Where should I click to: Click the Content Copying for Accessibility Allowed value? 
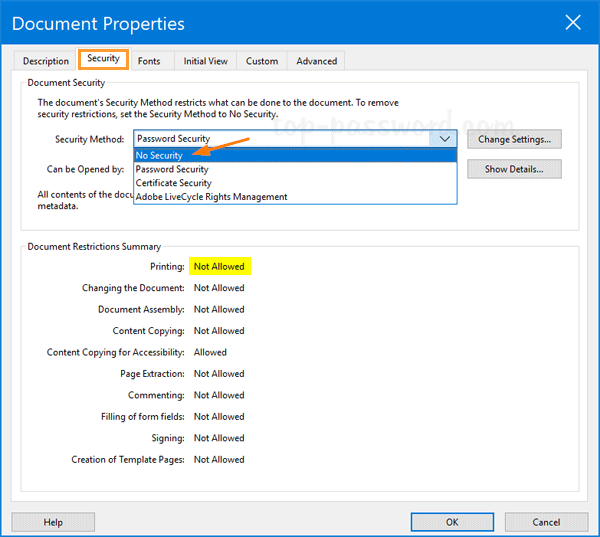(210, 352)
